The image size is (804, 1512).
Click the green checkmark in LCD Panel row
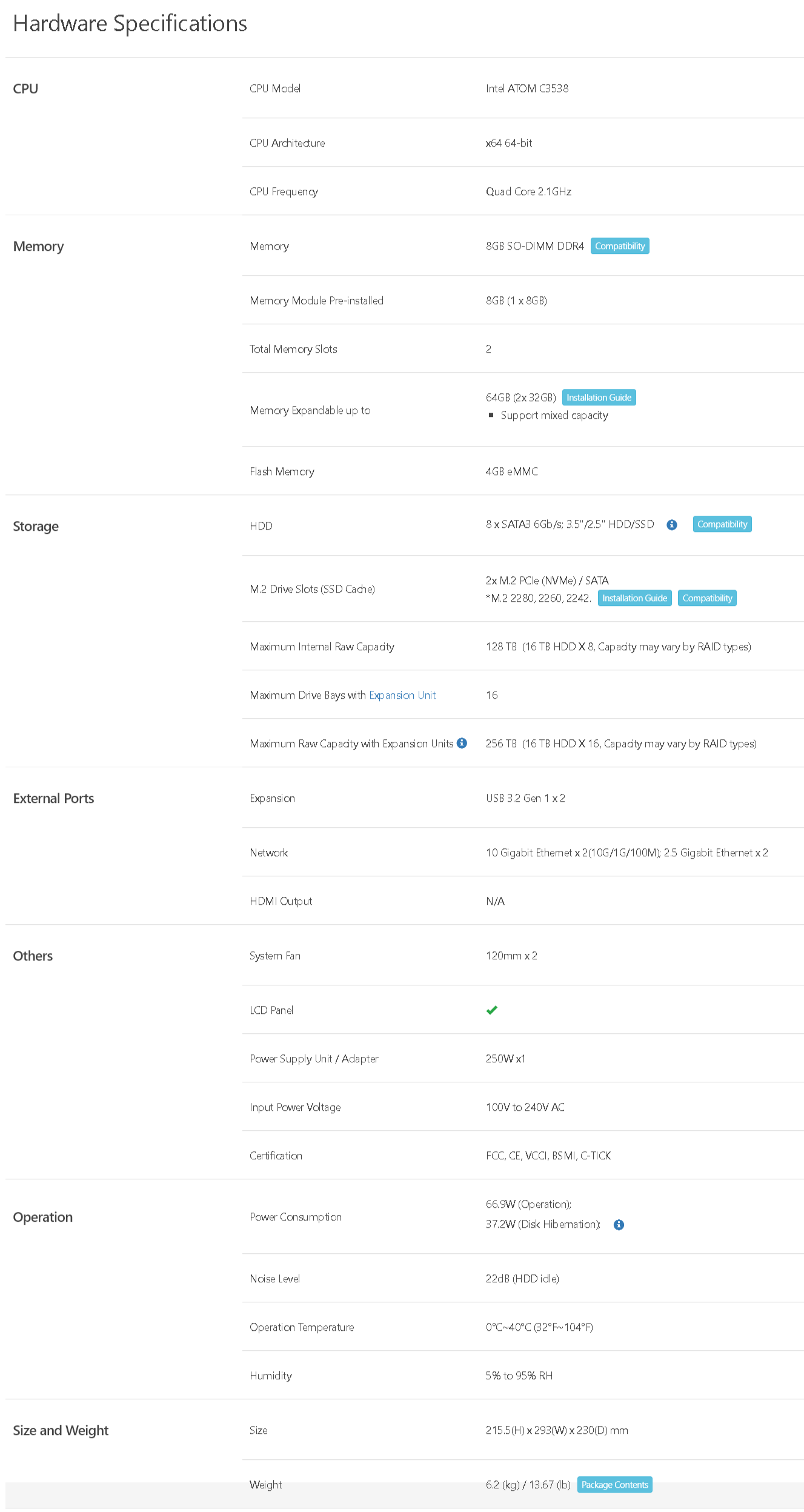coord(492,1010)
